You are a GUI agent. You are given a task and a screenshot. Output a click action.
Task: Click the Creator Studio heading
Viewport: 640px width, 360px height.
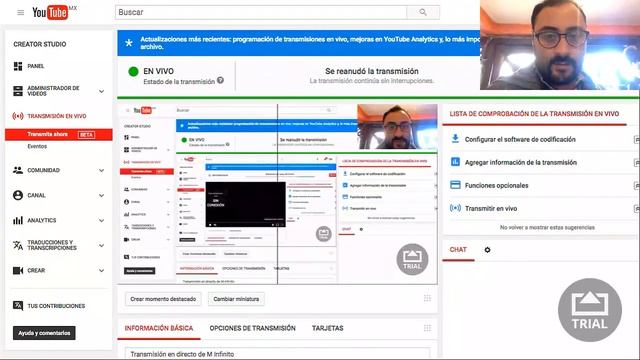(40, 44)
